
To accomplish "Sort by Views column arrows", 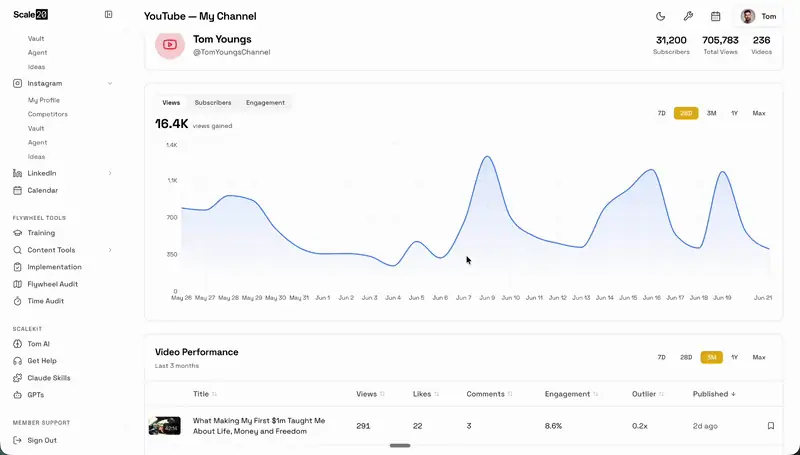I will 382,394.
